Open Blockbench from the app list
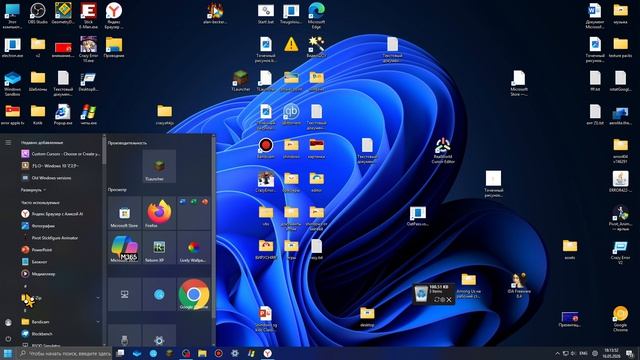This screenshot has height=360, width=640. point(60,334)
